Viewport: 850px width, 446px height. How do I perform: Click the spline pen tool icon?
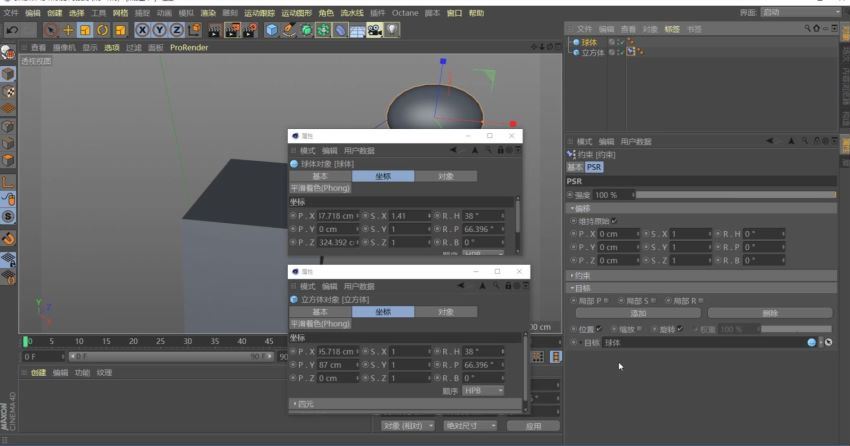[x=289, y=30]
